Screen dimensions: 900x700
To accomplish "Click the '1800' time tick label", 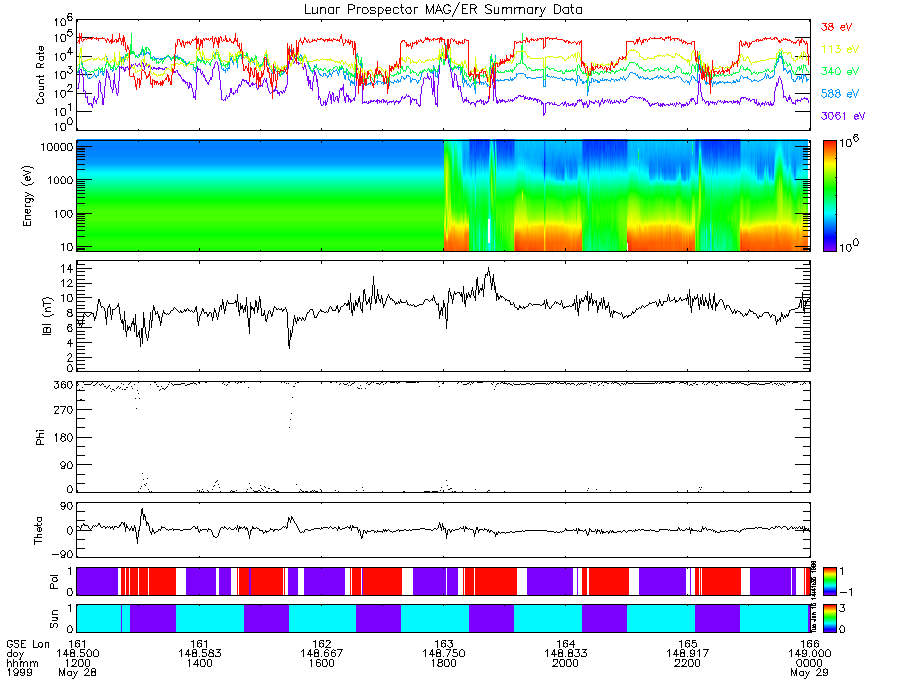I will pos(443,663).
